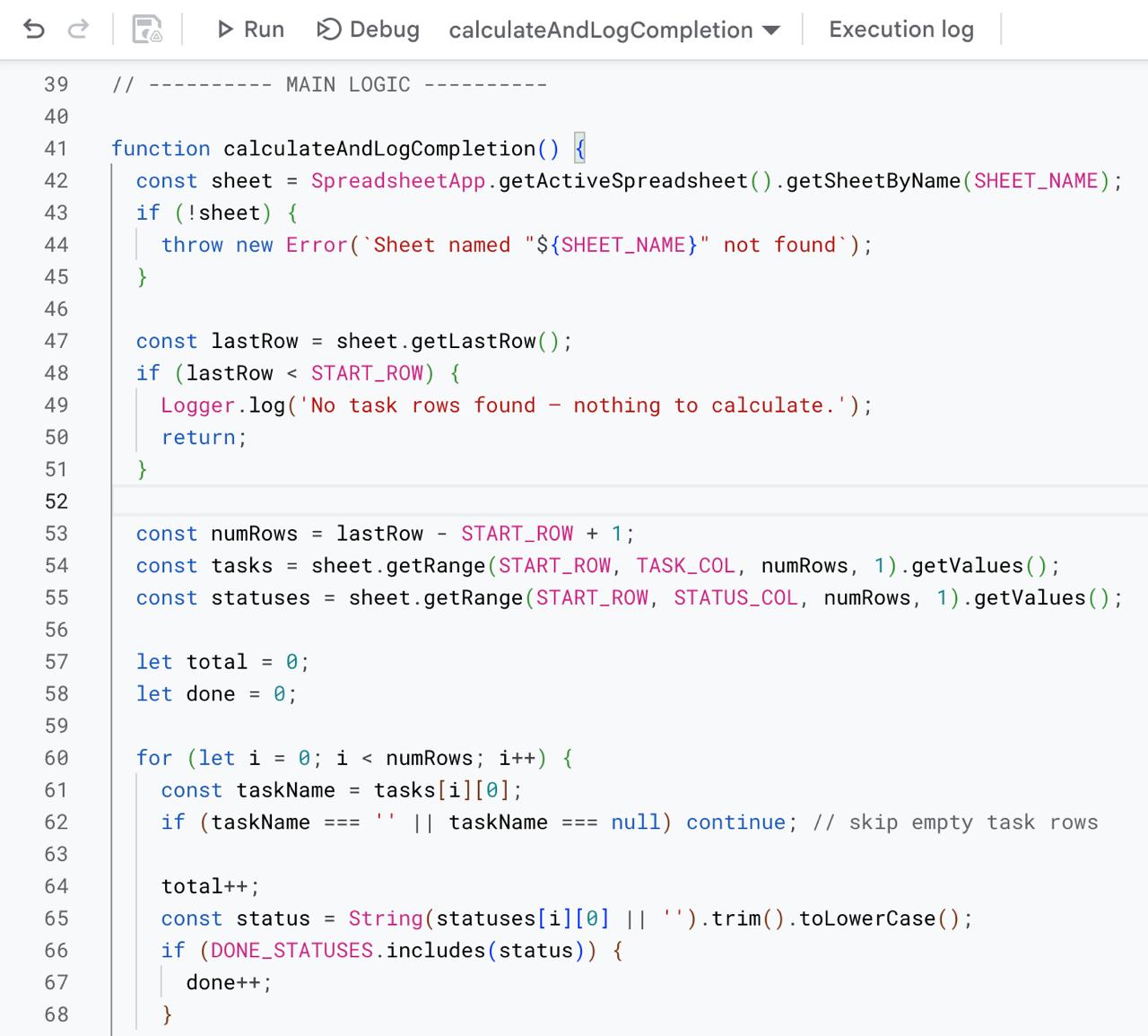Click the done variable on line 58
The width and height of the screenshot is (1148, 1036).
pyautogui.click(x=211, y=694)
